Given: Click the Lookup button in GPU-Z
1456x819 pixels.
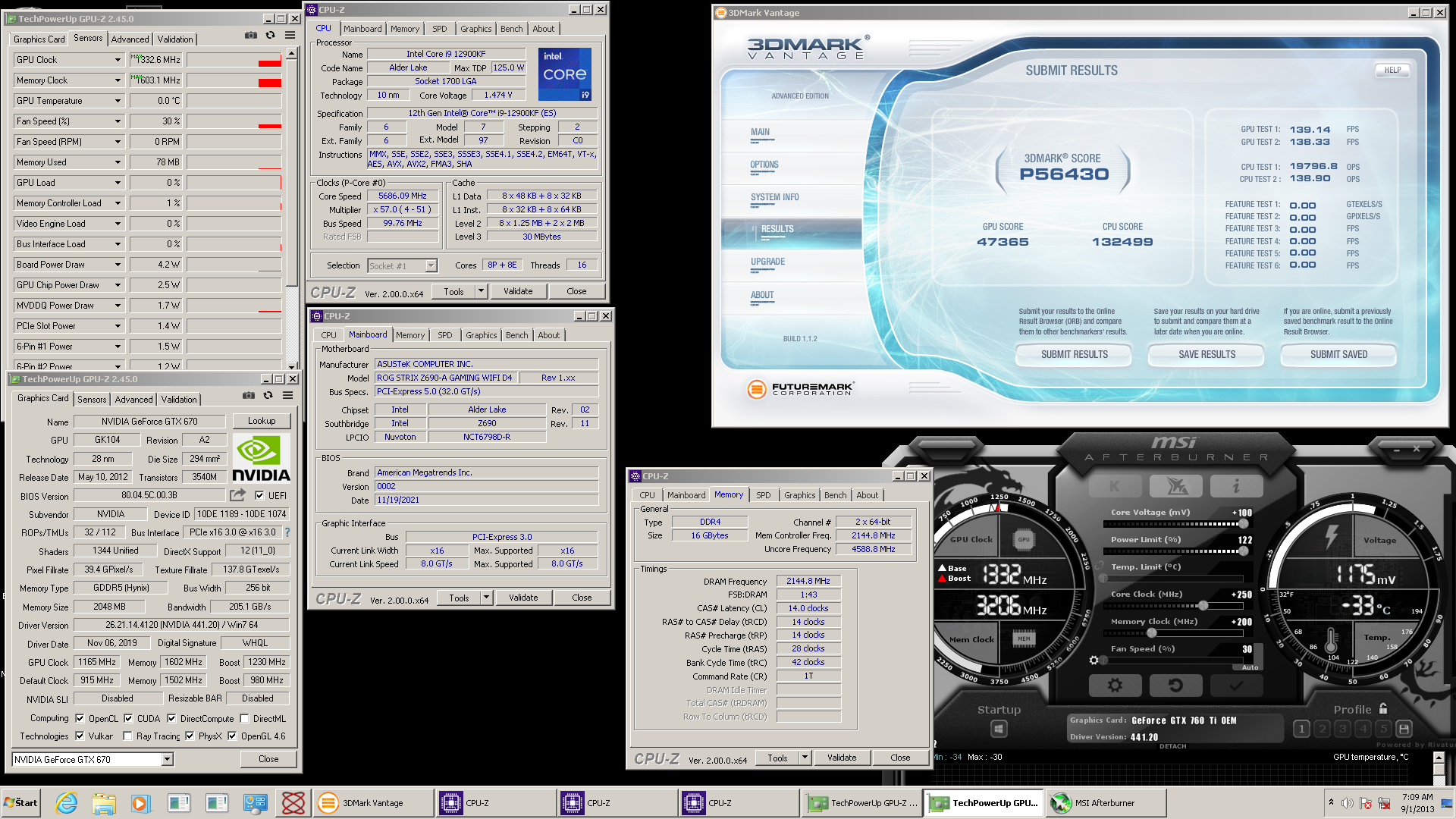Looking at the screenshot, I should point(262,421).
